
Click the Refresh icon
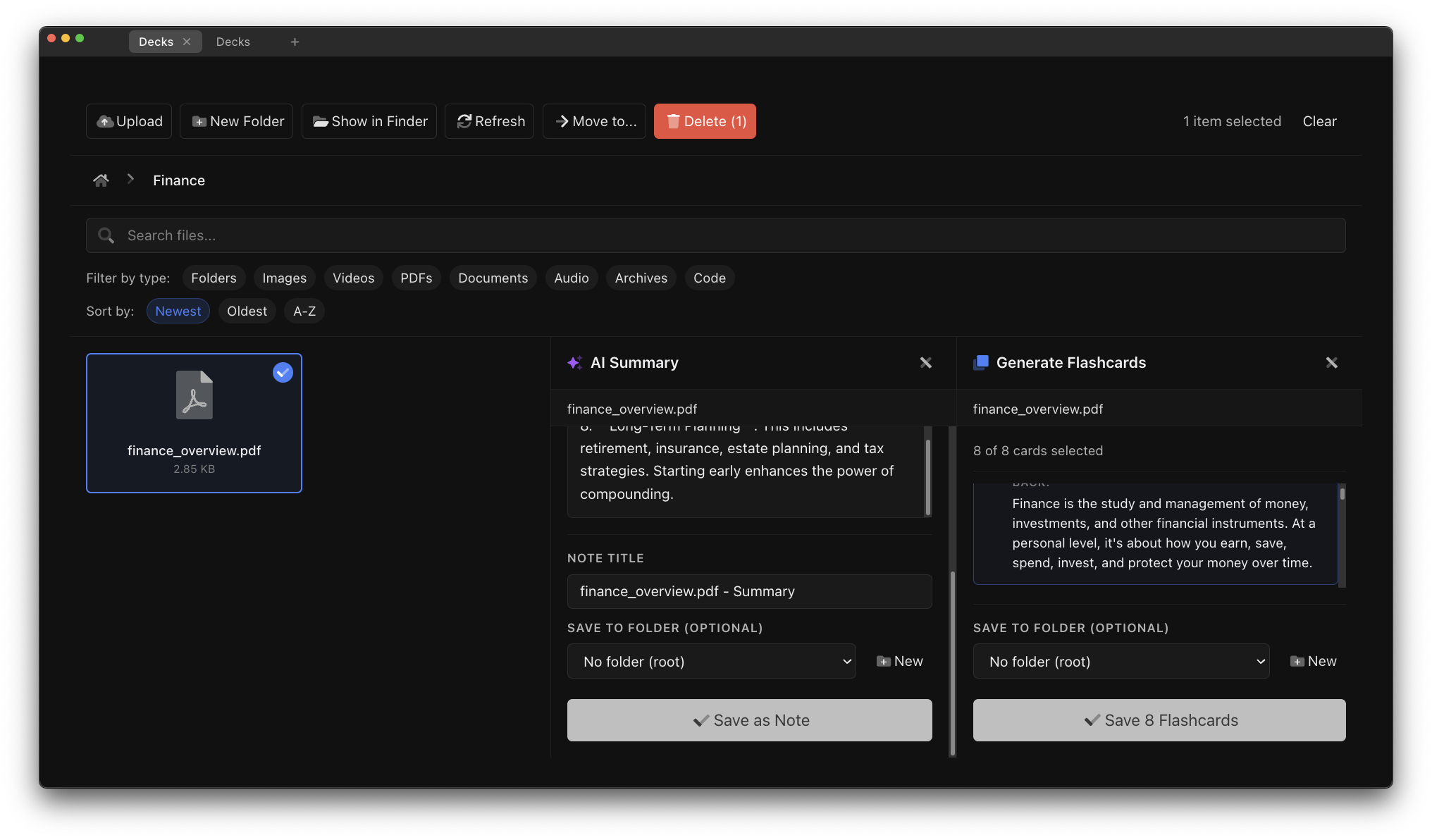(x=464, y=121)
